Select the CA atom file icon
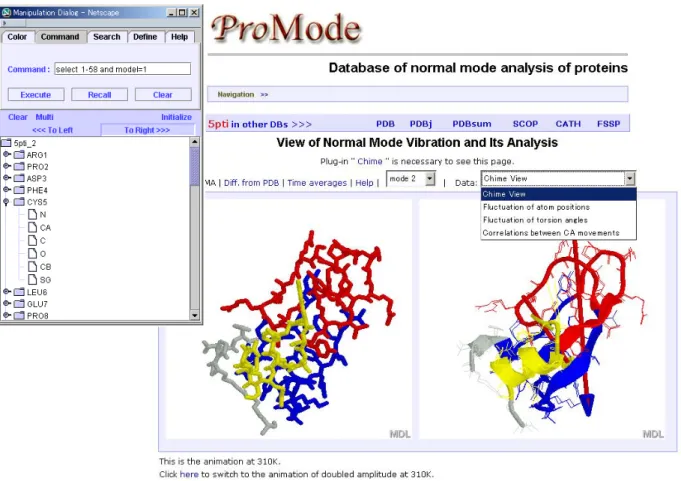The height and width of the screenshot is (481, 681). coord(32,227)
